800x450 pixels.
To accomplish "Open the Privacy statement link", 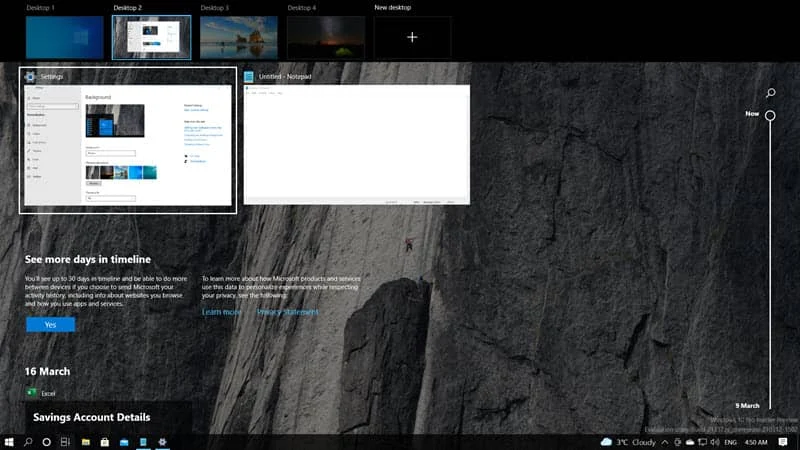I will click(x=287, y=312).
